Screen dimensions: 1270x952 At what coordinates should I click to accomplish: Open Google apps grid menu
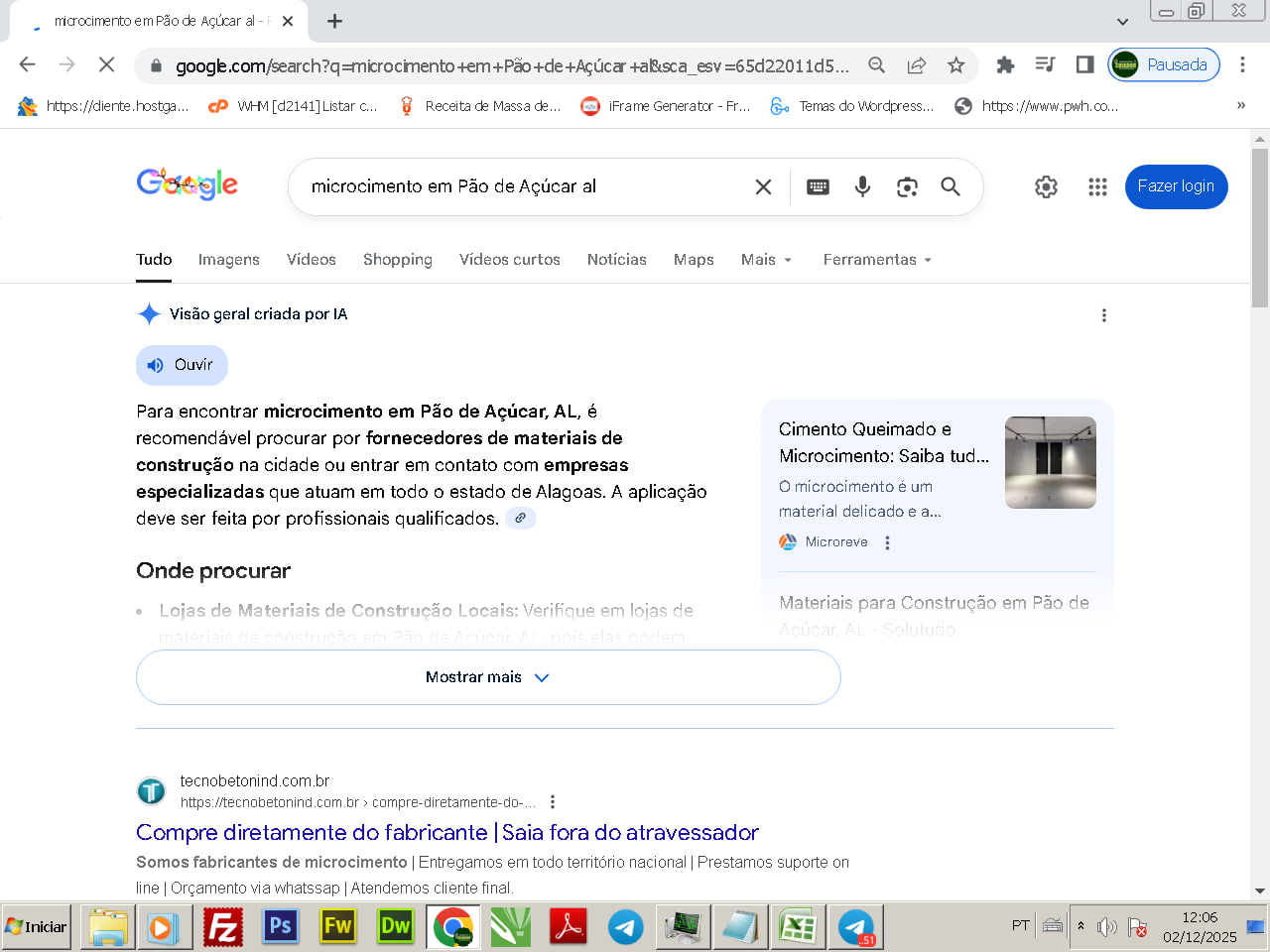coord(1096,186)
